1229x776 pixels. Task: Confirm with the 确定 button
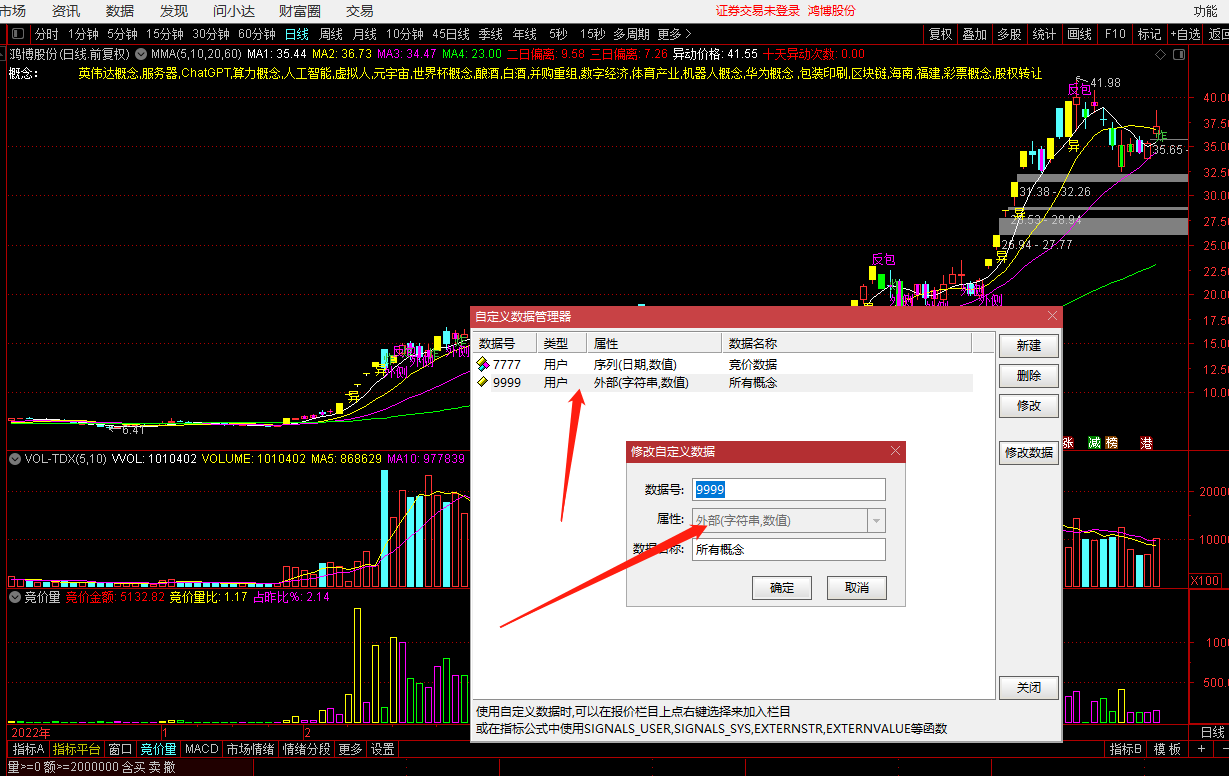782,588
